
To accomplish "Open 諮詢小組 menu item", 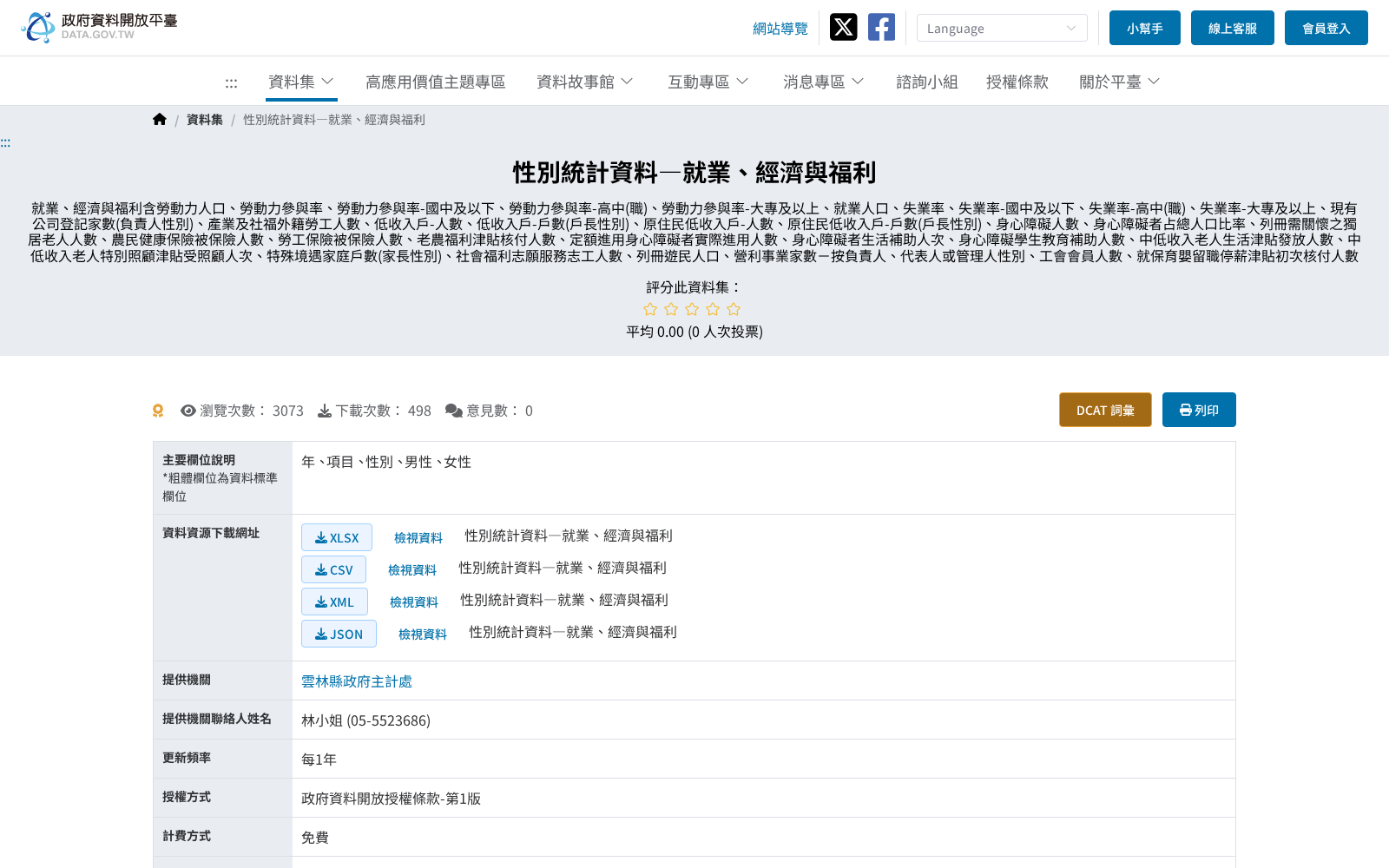I will pos(927,82).
